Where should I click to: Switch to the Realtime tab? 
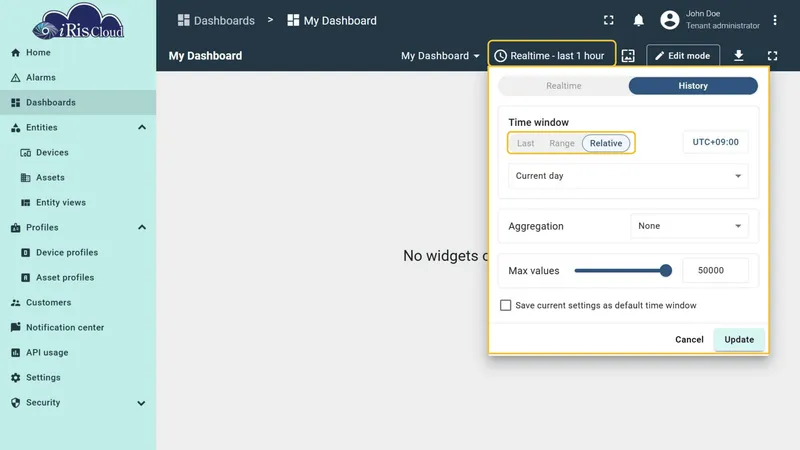tap(563, 86)
